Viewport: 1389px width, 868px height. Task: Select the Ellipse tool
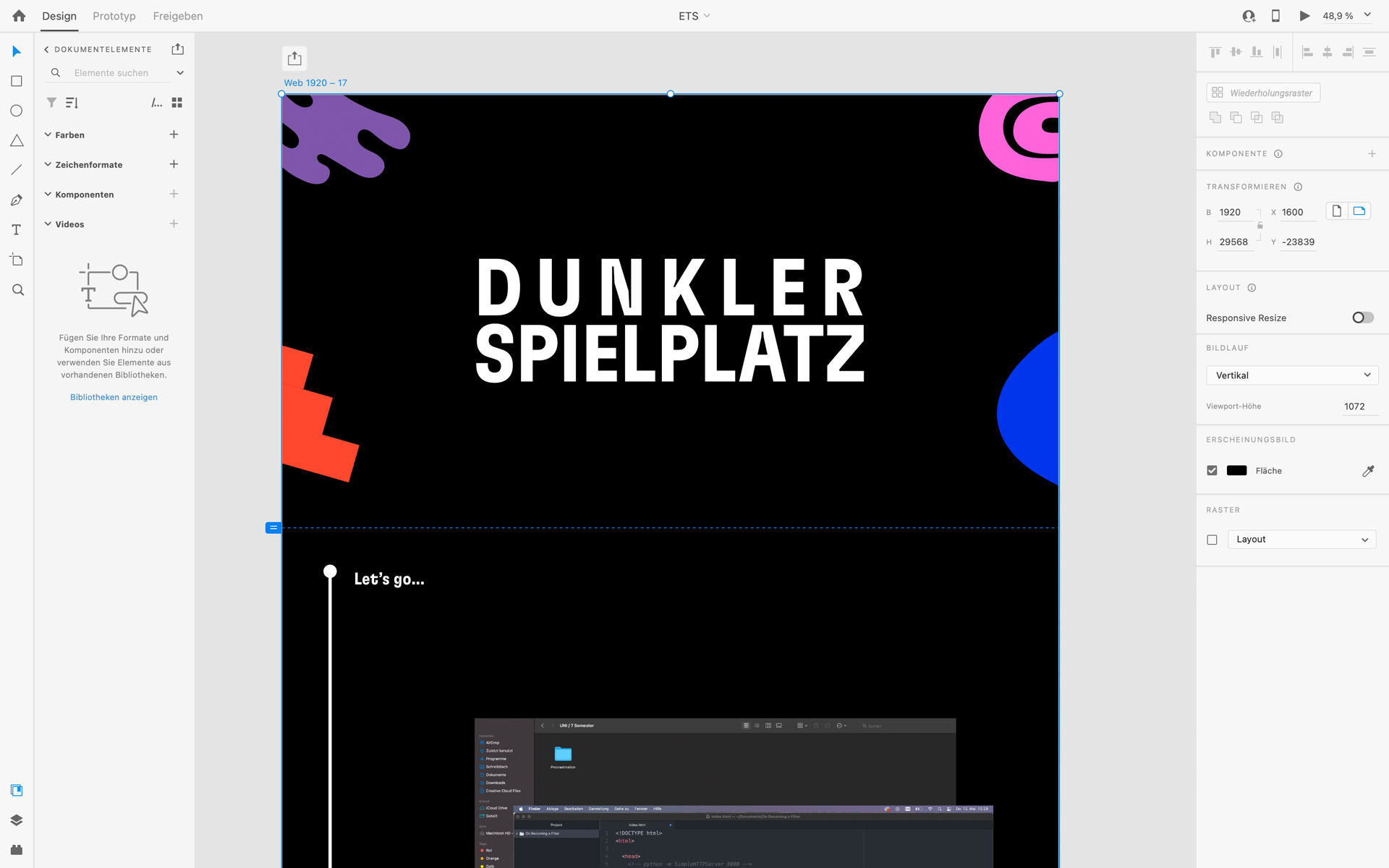point(17,111)
